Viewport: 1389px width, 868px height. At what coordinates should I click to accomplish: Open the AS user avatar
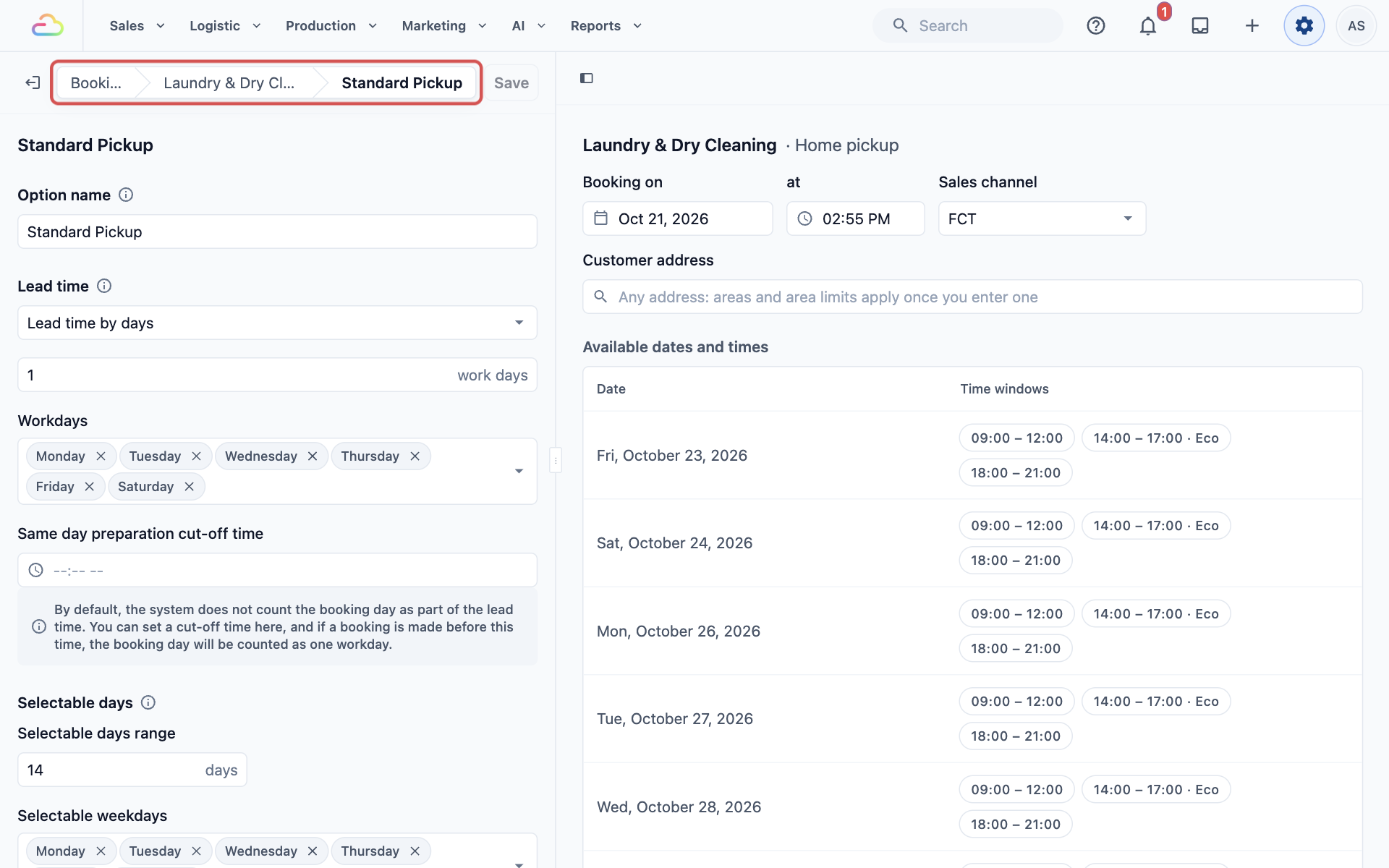click(x=1356, y=25)
